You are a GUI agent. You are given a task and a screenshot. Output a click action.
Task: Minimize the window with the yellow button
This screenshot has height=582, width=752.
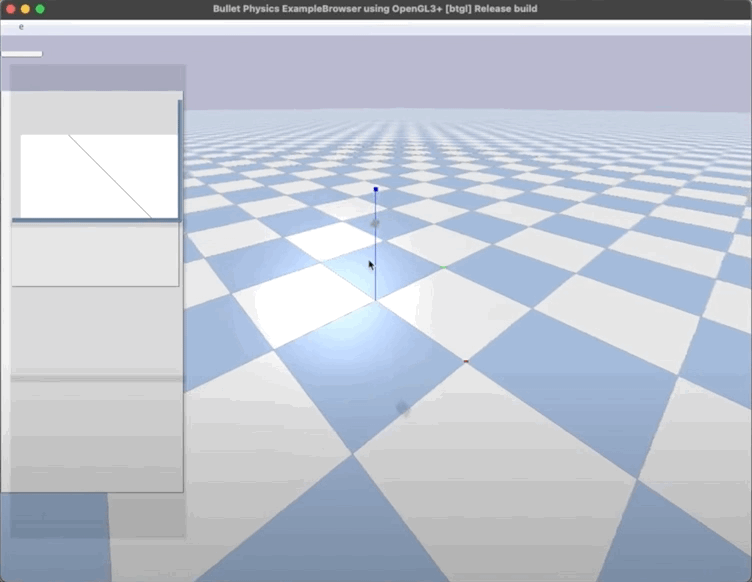click(x=25, y=9)
